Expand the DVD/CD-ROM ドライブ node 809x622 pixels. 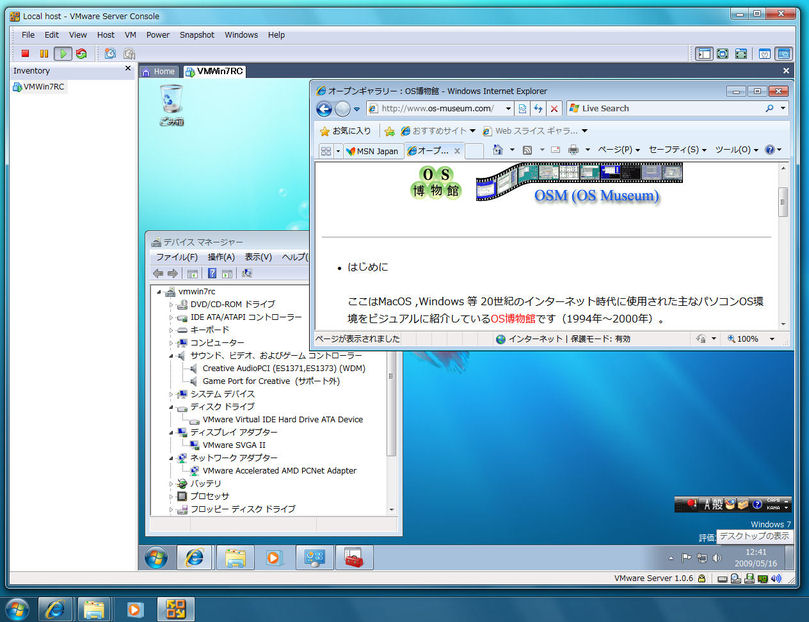click(x=171, y=305)
